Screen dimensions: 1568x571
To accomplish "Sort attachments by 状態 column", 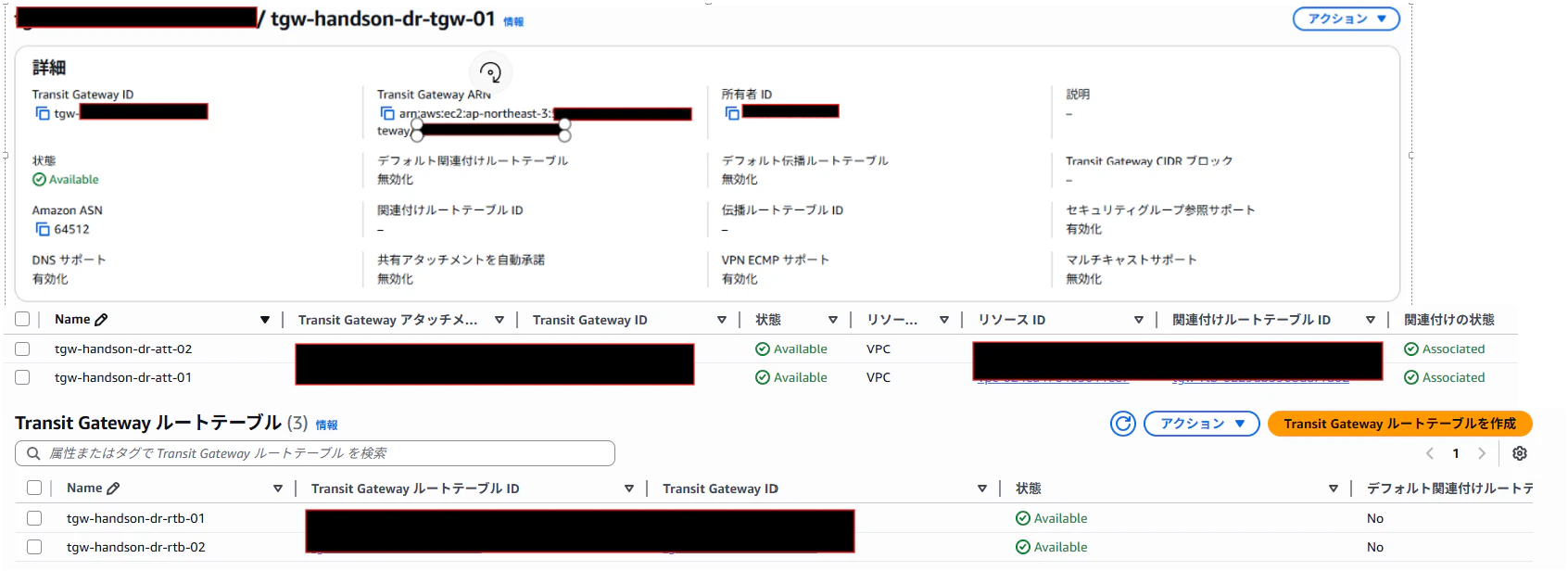I will coord(833,320).
